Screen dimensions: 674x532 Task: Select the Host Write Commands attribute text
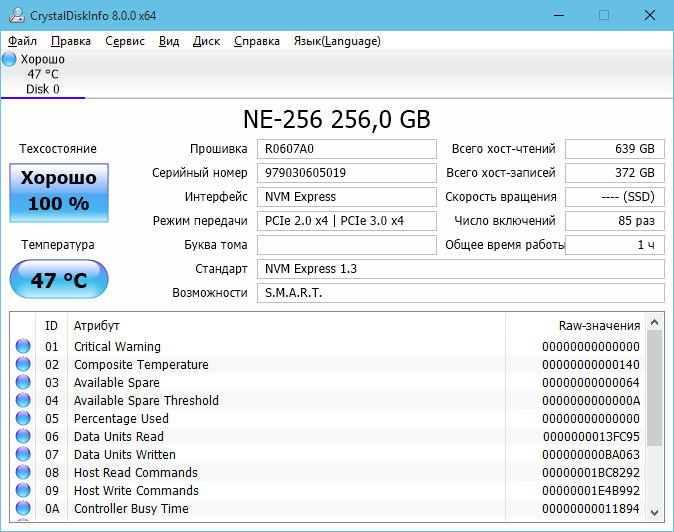[x=136, y=491]
